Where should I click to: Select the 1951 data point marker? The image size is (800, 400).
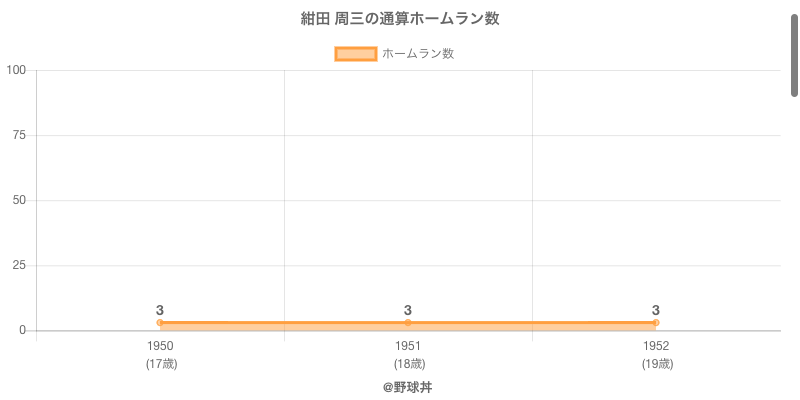tap(408, 322)
